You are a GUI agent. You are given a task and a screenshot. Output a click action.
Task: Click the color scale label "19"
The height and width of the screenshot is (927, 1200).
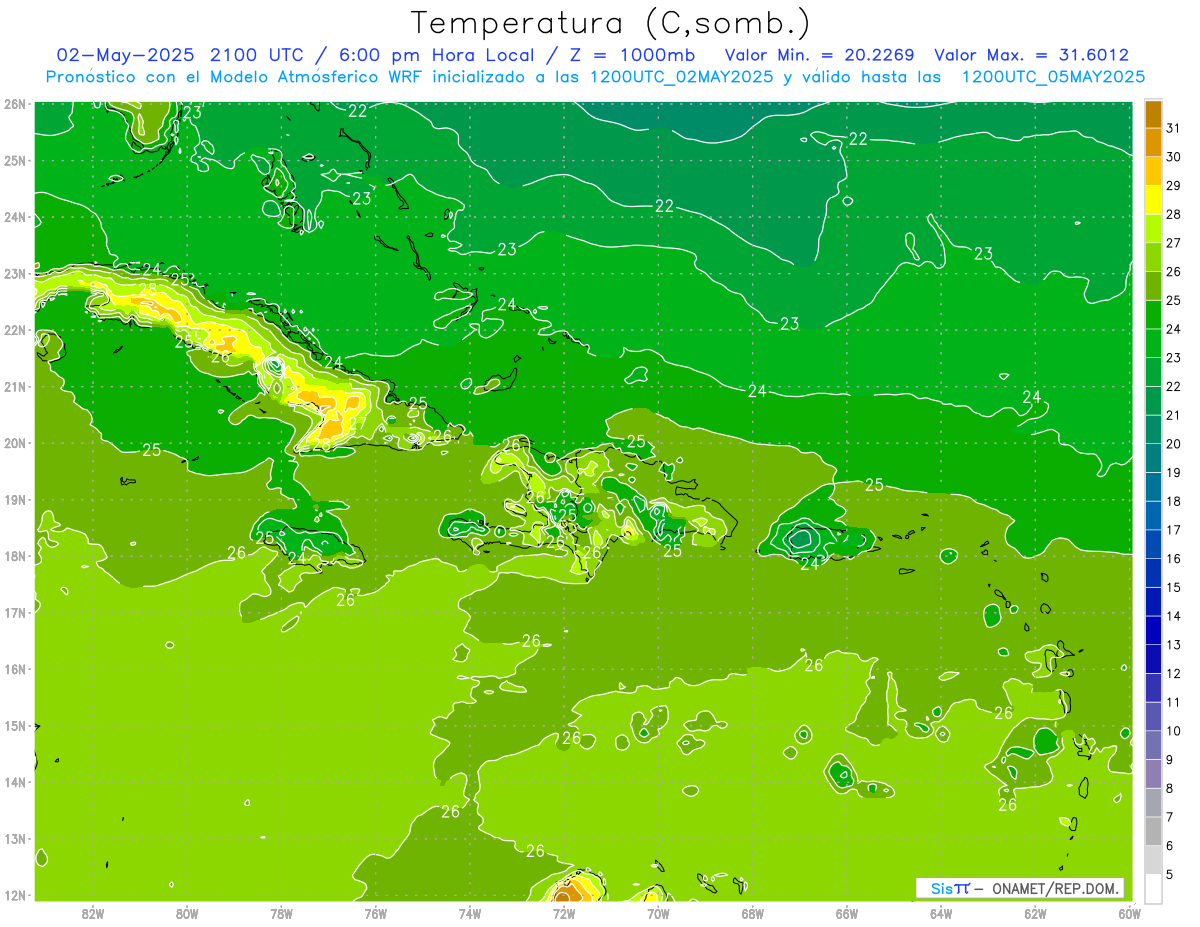[1174, 472]
